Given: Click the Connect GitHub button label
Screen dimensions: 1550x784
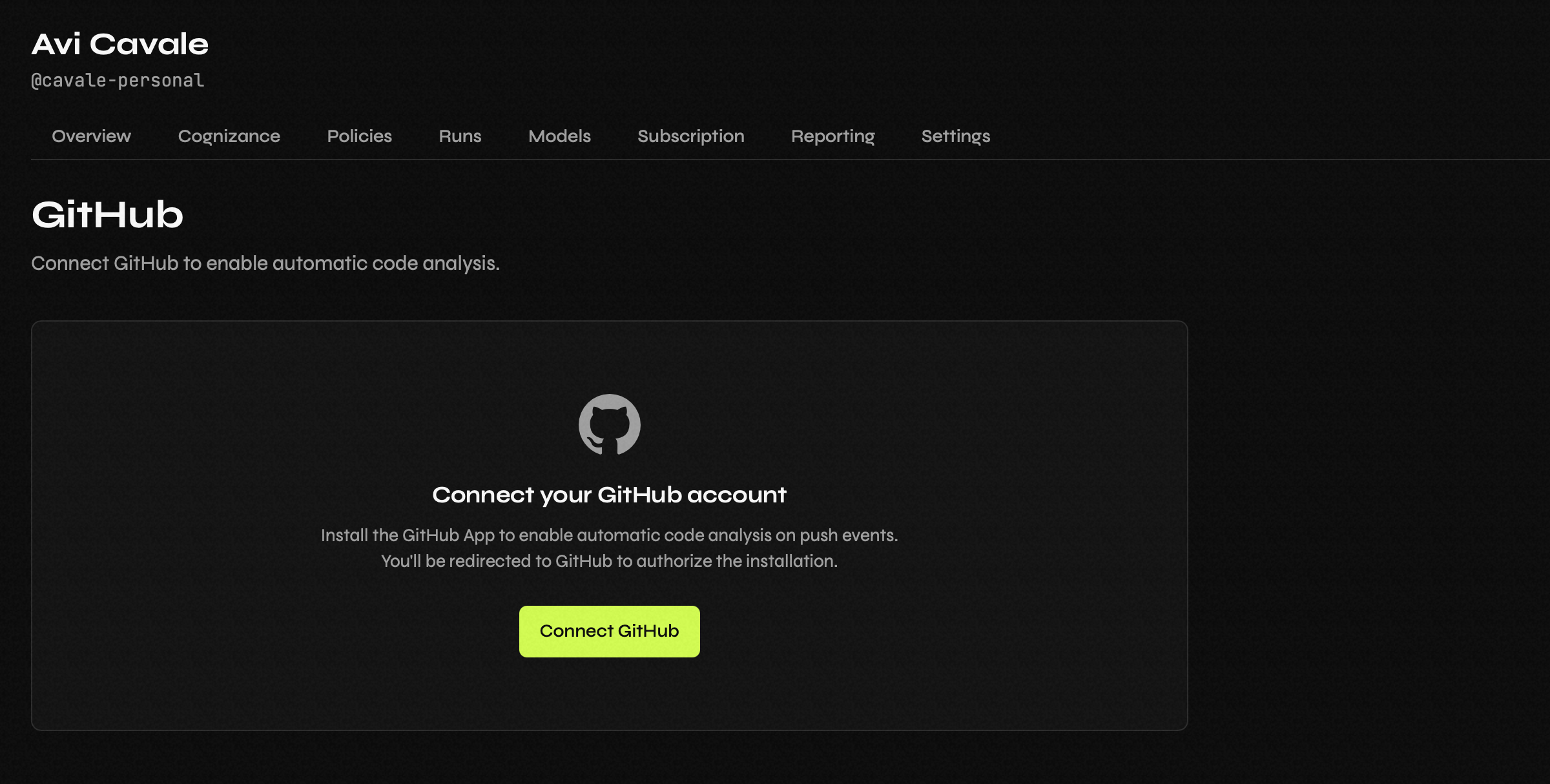Looking at the screenshot, I should tap(609, 631).
